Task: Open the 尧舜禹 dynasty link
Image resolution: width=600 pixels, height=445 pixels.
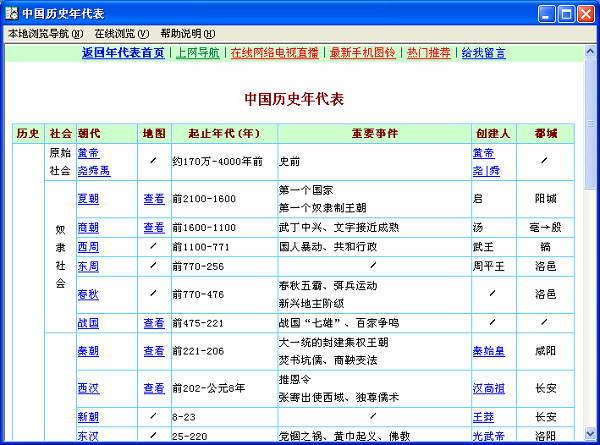Action: 94,171
